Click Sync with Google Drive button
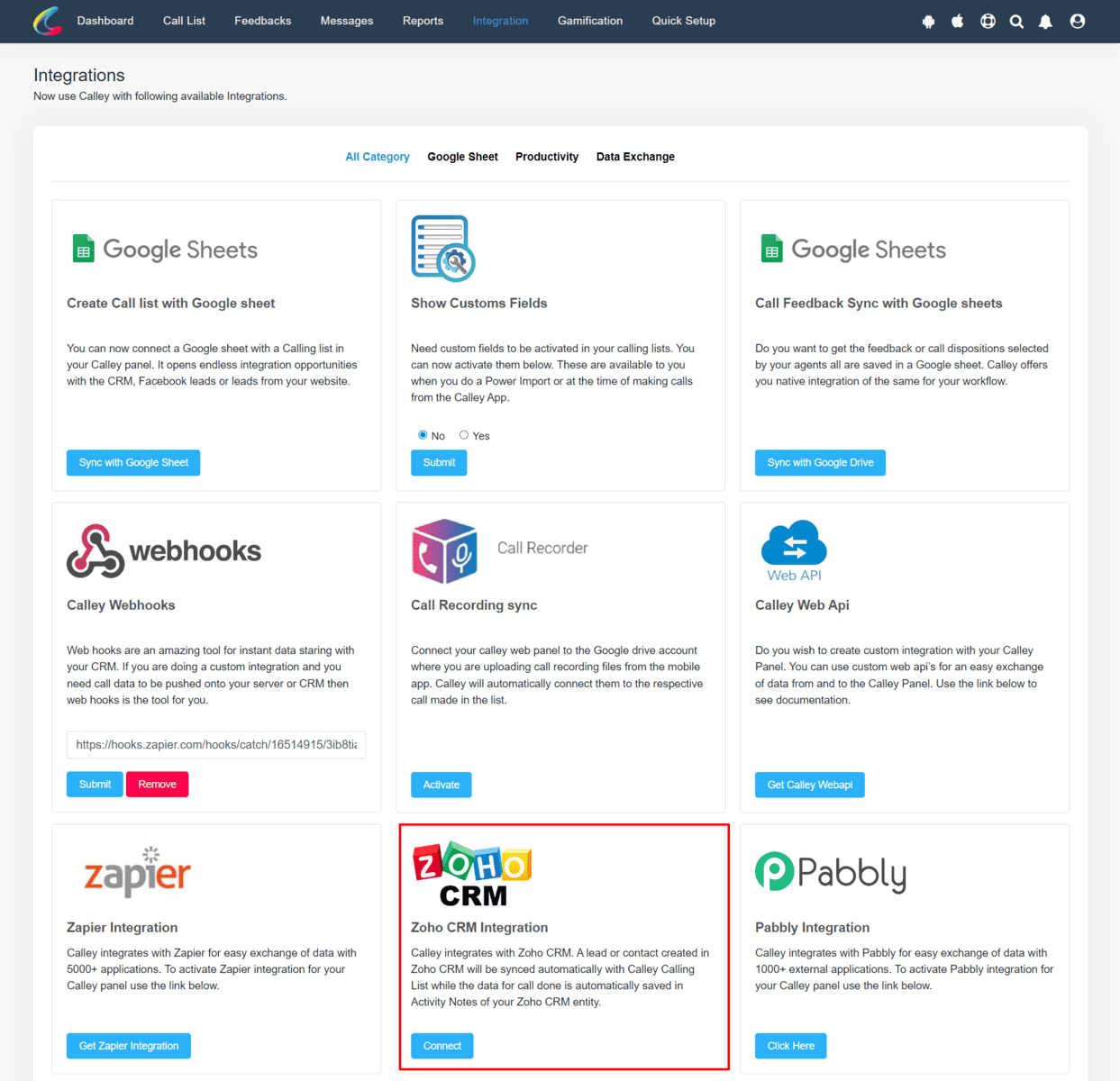 pos(820,462)
